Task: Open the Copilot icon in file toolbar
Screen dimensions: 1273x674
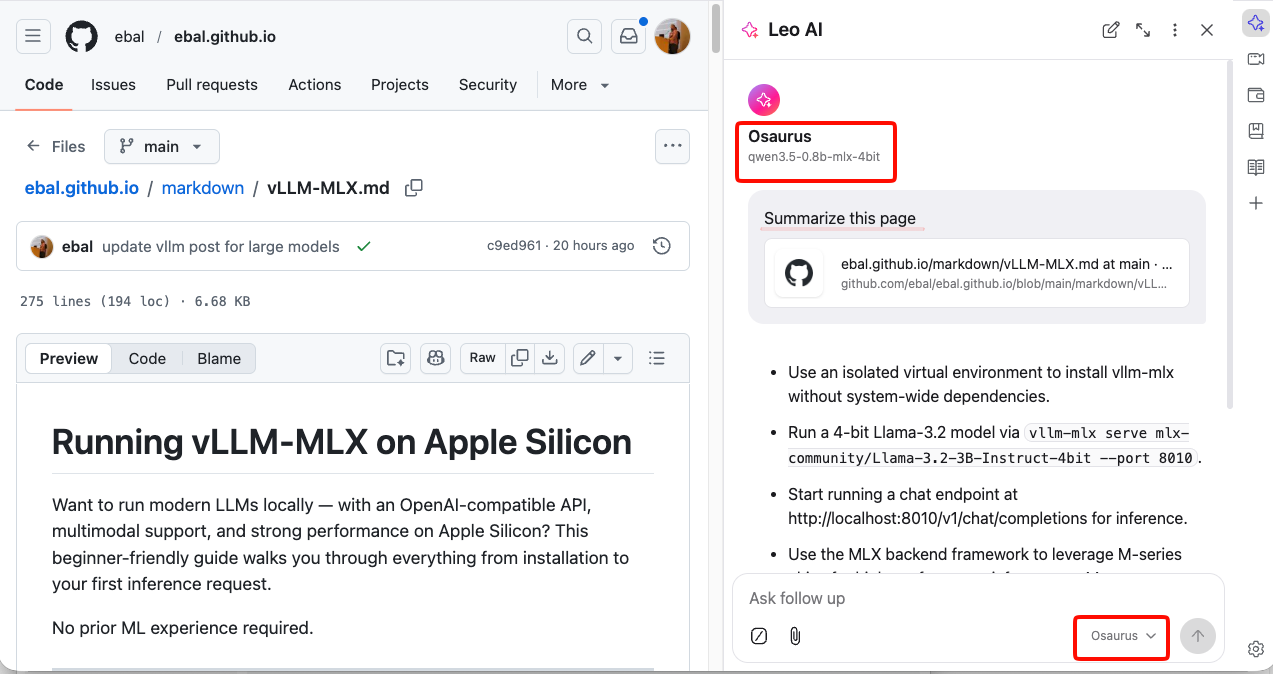Action: 435,358
